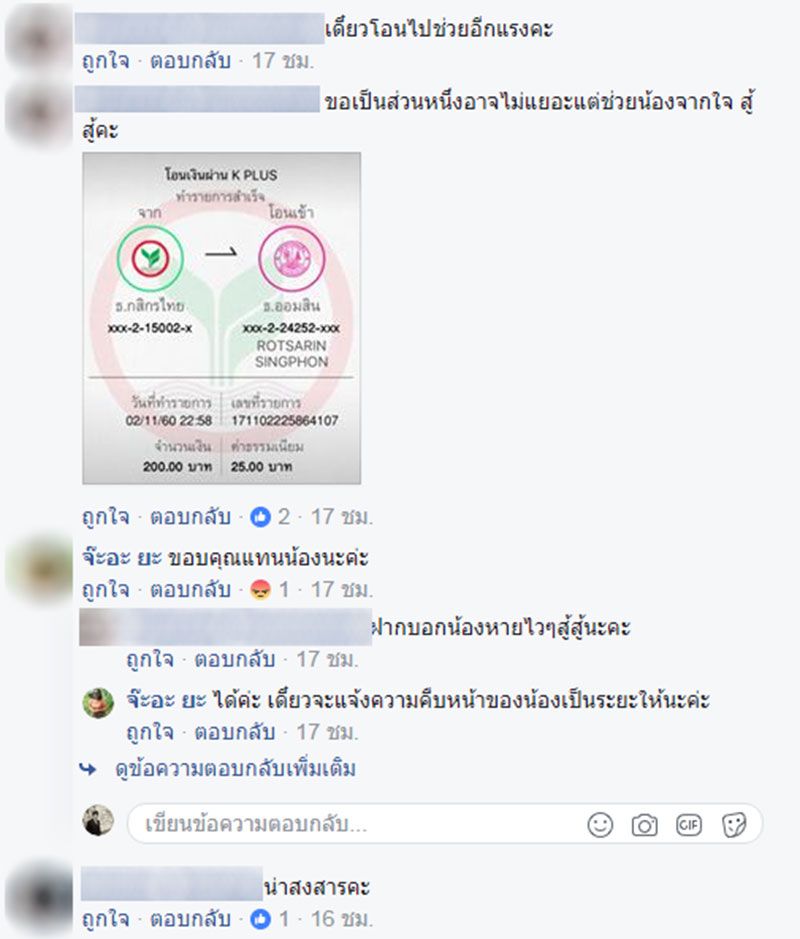Click ตอบกลับ under the transfer slip comment

(x=190, y=517)
